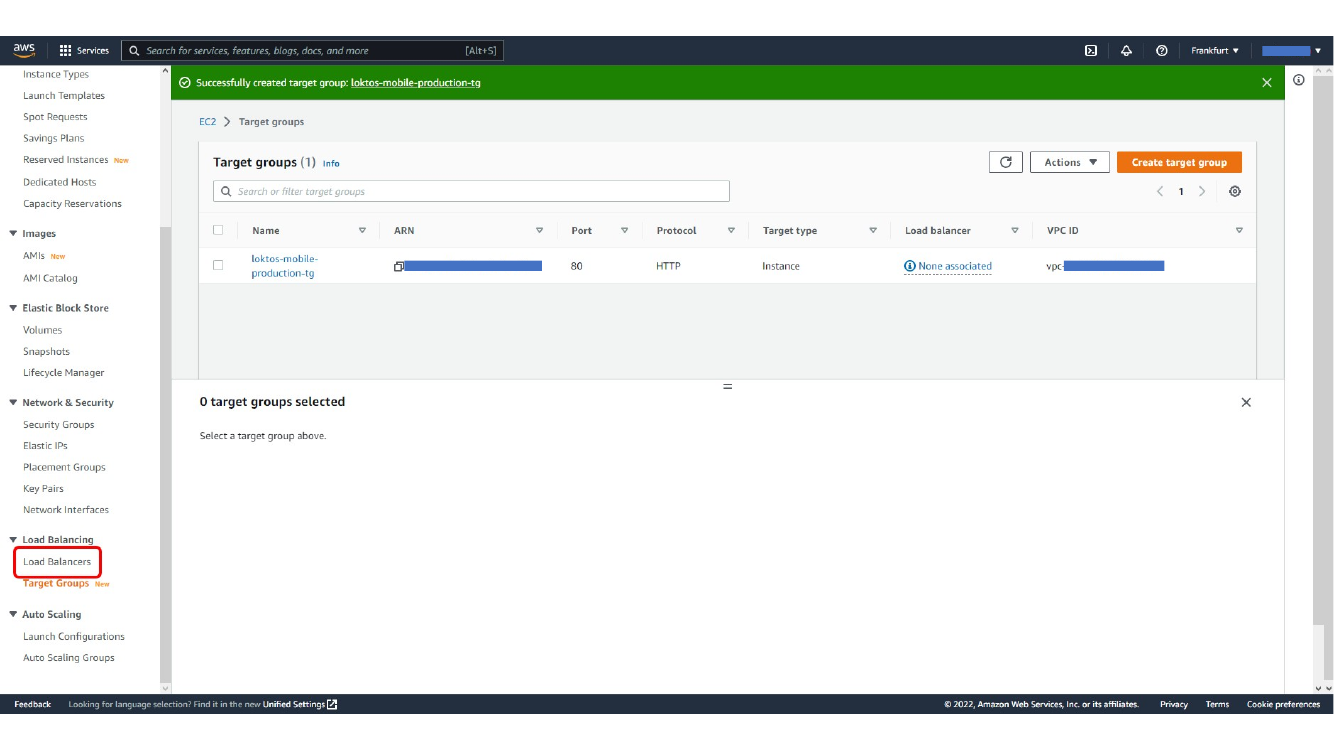This screenshot has width=1334, height=750.
Task: Open Elastic IPs in sidebar
Action: 45,446
